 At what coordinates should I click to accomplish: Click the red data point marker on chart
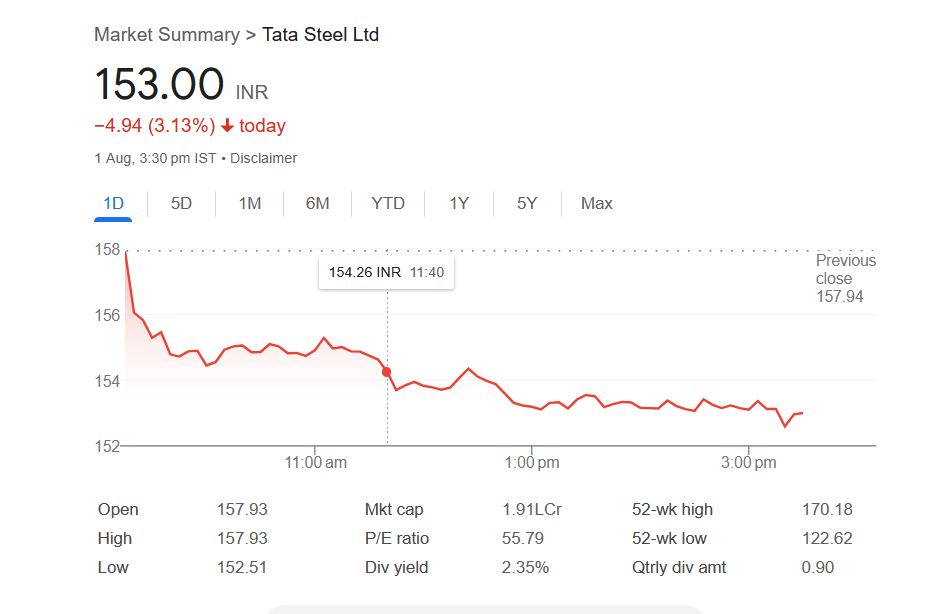(x=387, y=372)
